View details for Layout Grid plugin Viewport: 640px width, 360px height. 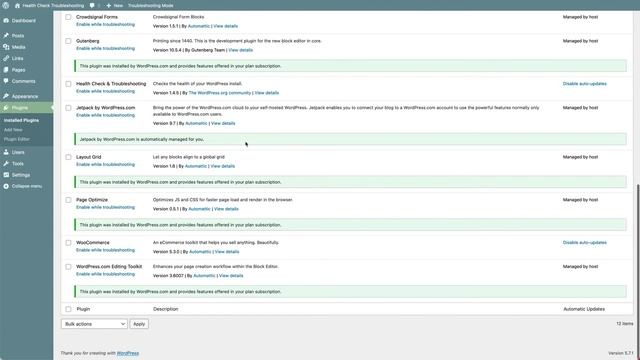(222, 166)
